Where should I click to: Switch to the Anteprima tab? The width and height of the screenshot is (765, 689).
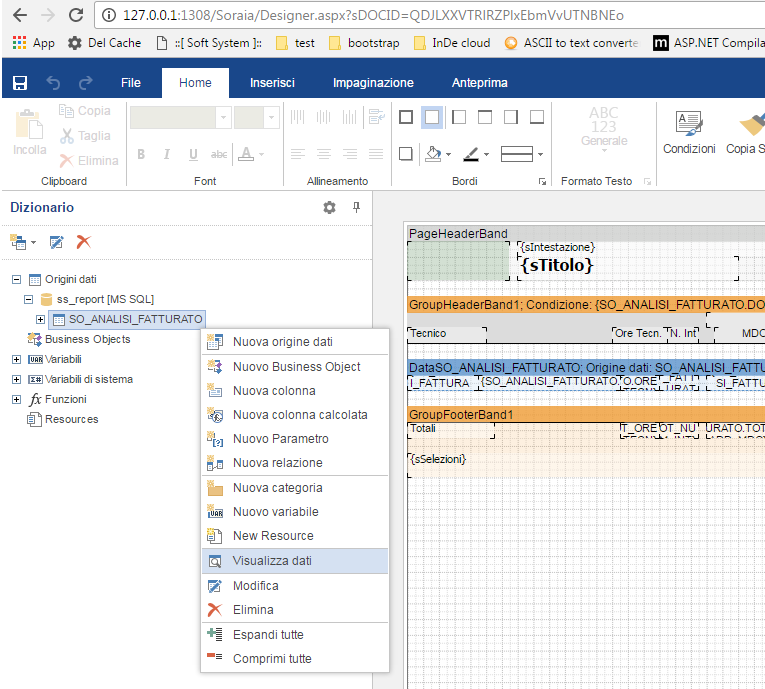(x=480, y=83)
